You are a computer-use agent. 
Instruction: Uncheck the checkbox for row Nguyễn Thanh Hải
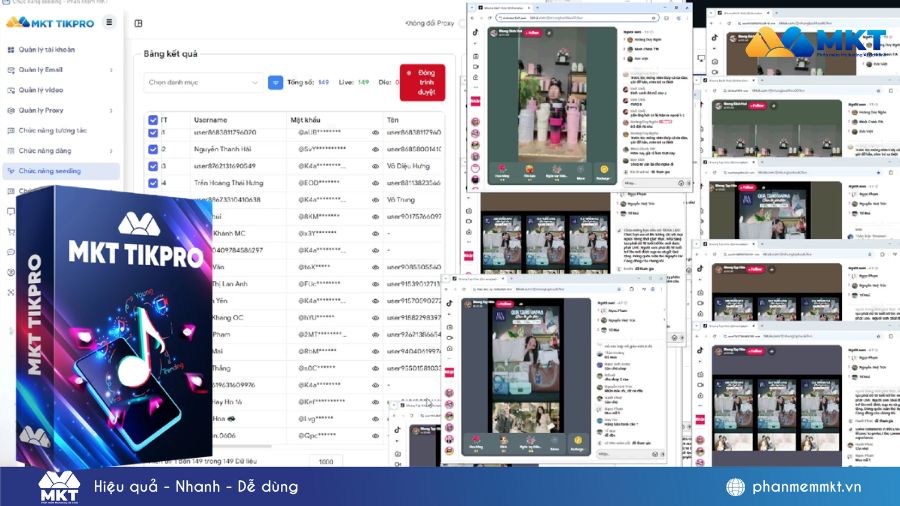153,149
